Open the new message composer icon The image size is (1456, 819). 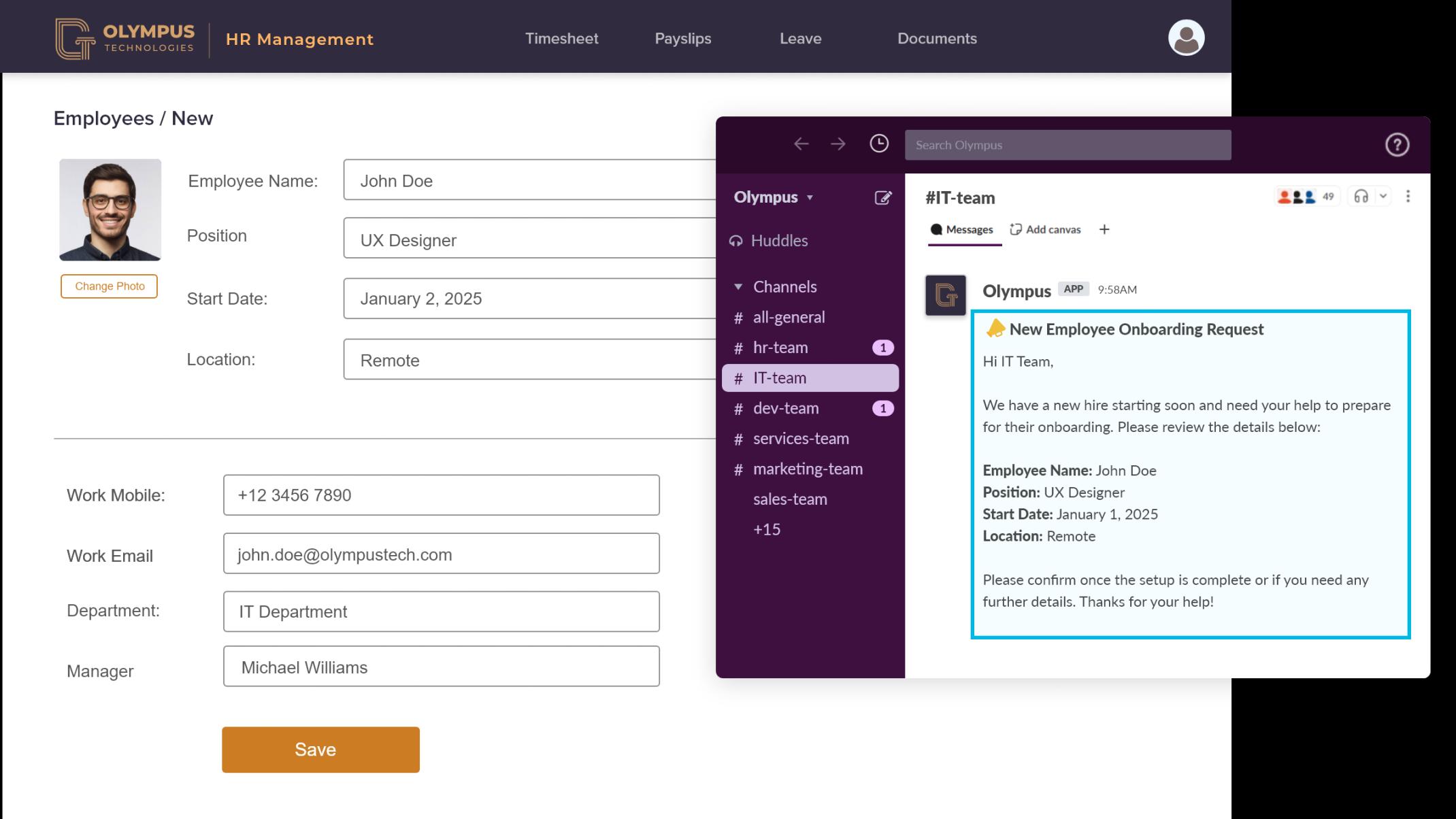(883, 197)
